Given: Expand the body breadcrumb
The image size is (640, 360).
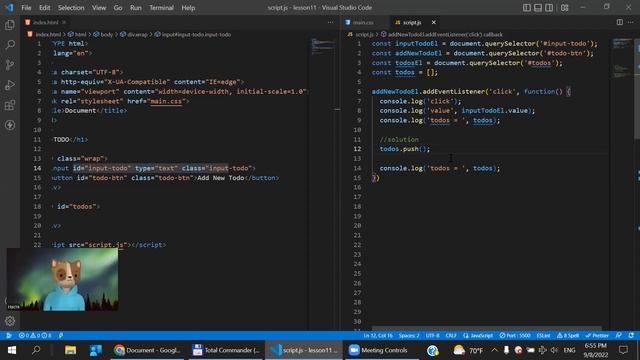Looking at the screenshot, I should [x=103, y=35].
